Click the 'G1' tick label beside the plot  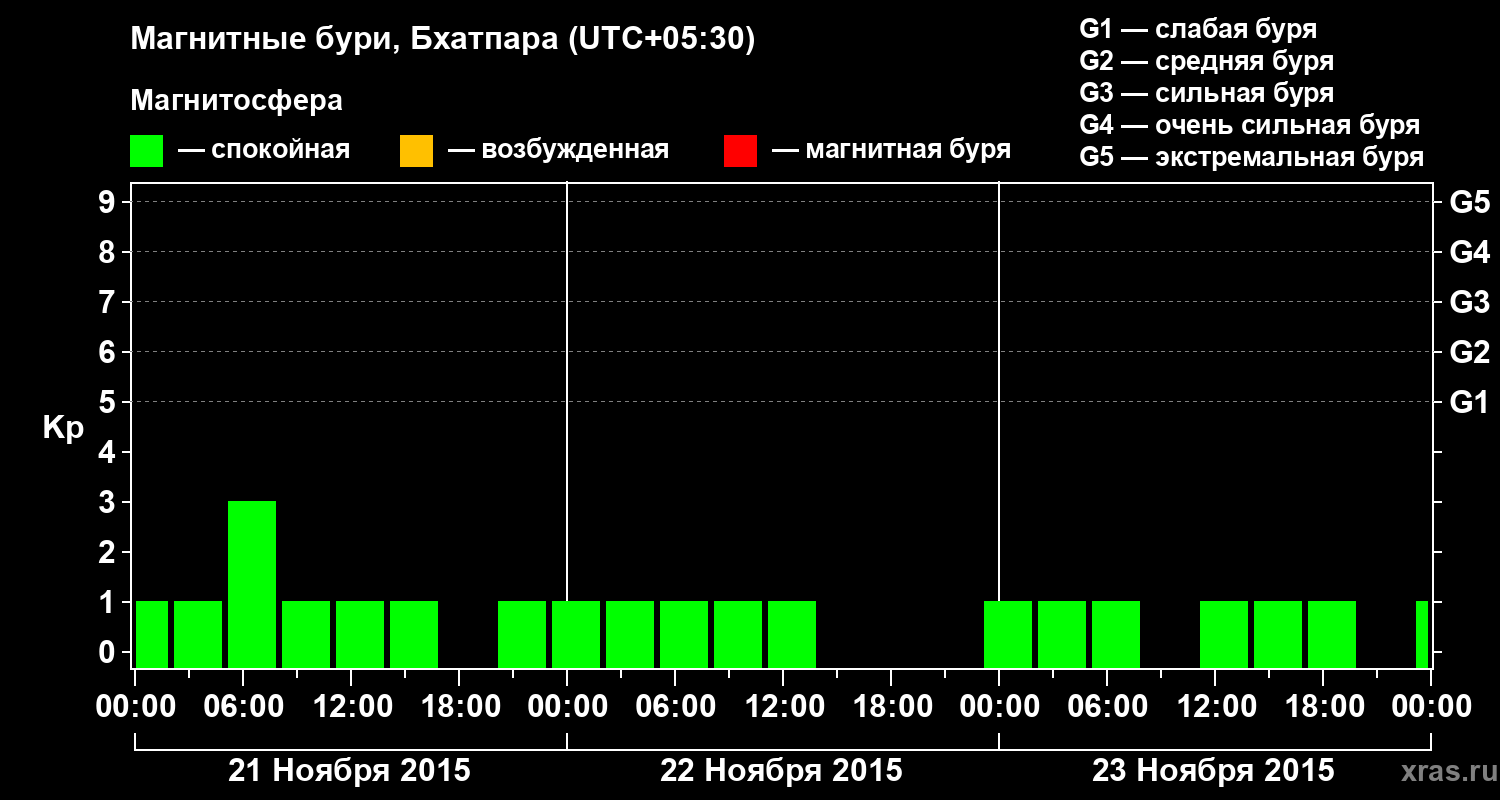(x=1470, y=402)
